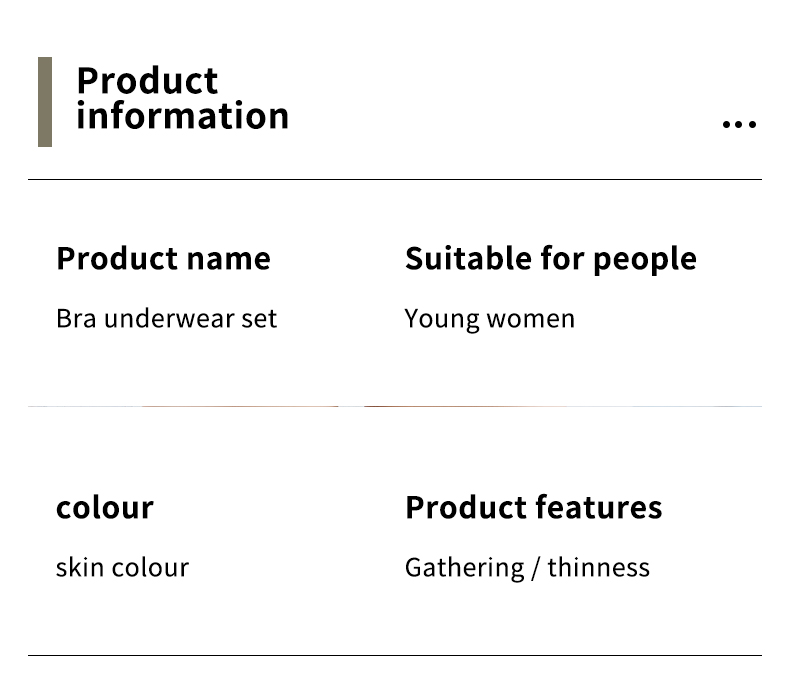The height and width of the screenshot is (680, 790).
Task: Select the "skin colour" value text
Action: [x=122, y=568]
